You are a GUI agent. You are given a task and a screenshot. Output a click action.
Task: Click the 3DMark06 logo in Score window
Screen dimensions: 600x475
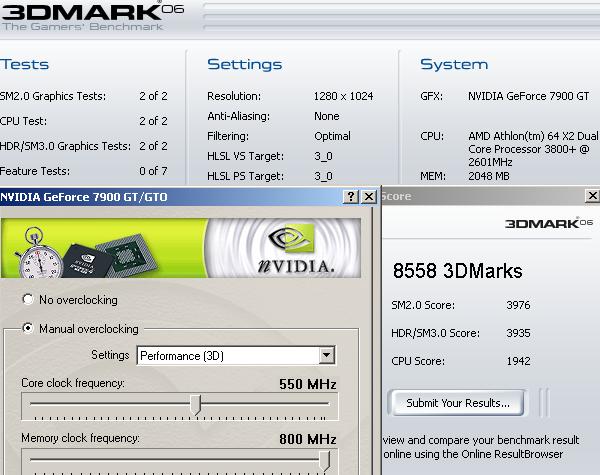coord(549,223)
